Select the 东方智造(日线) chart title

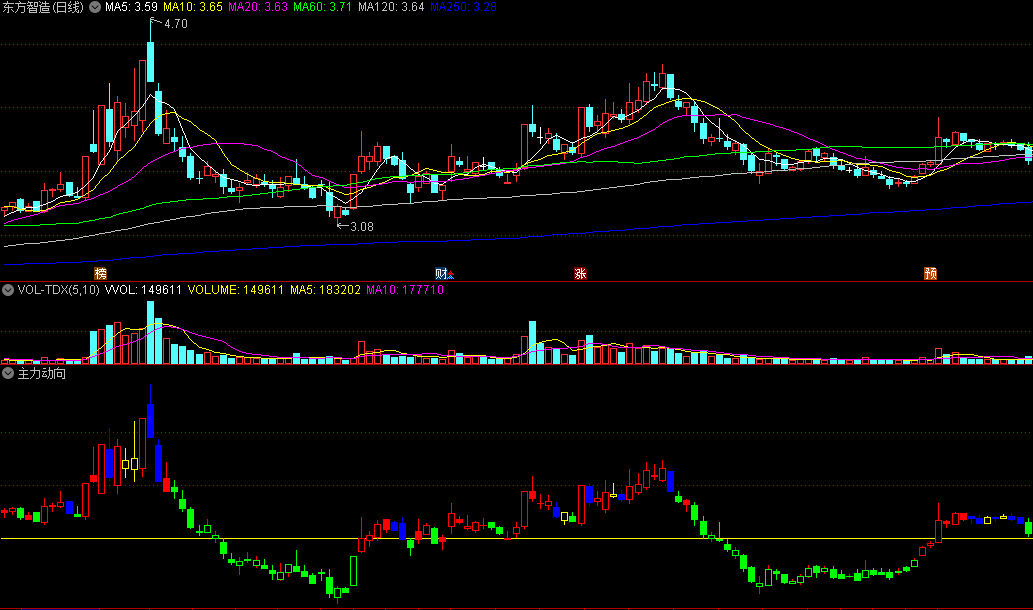coord(43,7)
